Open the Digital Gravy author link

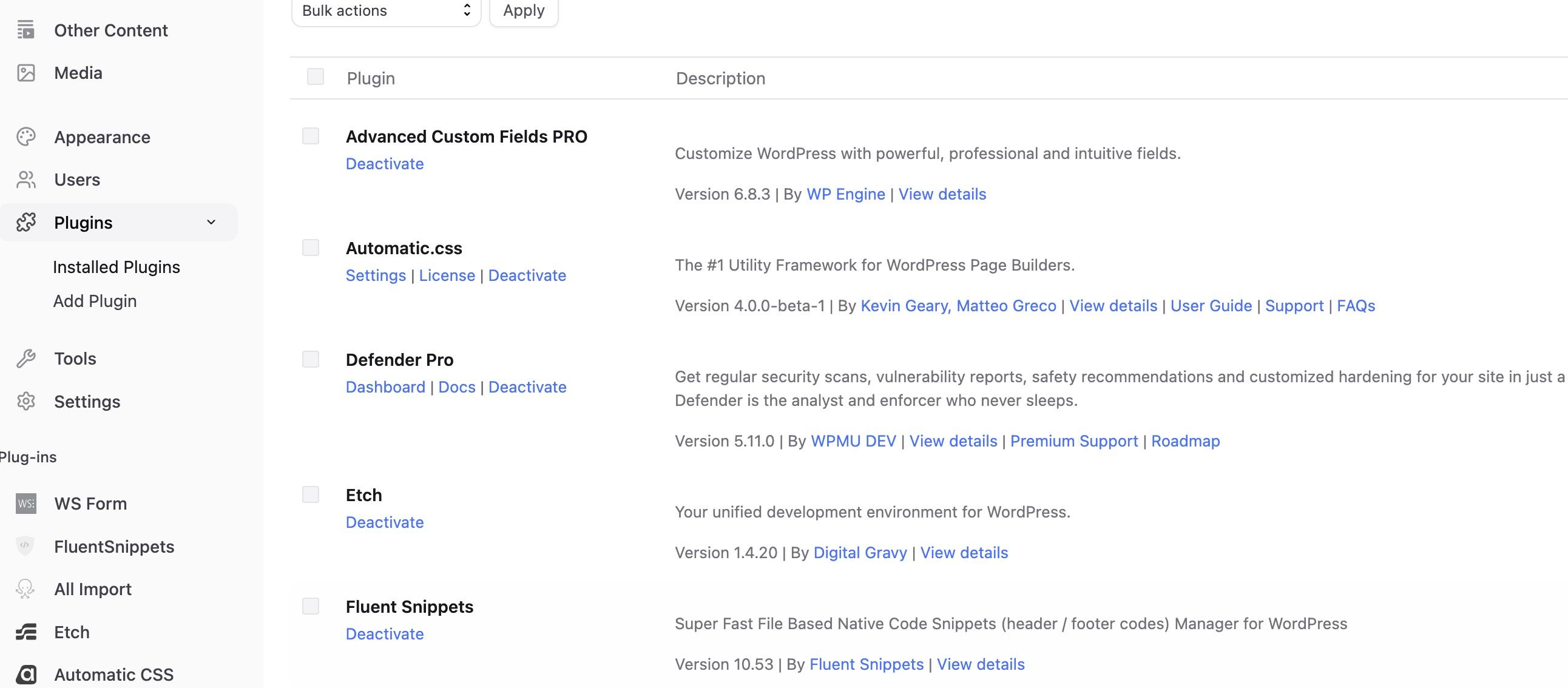(860, 553)
